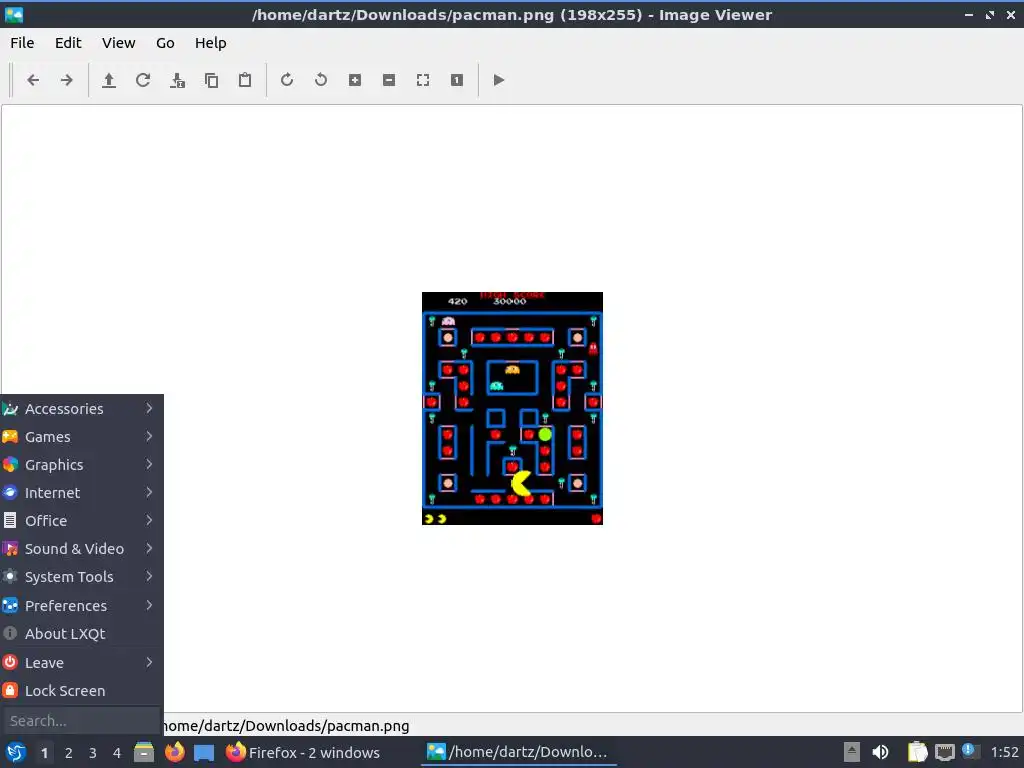Expand the Accessories submenu
Screen dimensions: 1024x768
(81, 409)
